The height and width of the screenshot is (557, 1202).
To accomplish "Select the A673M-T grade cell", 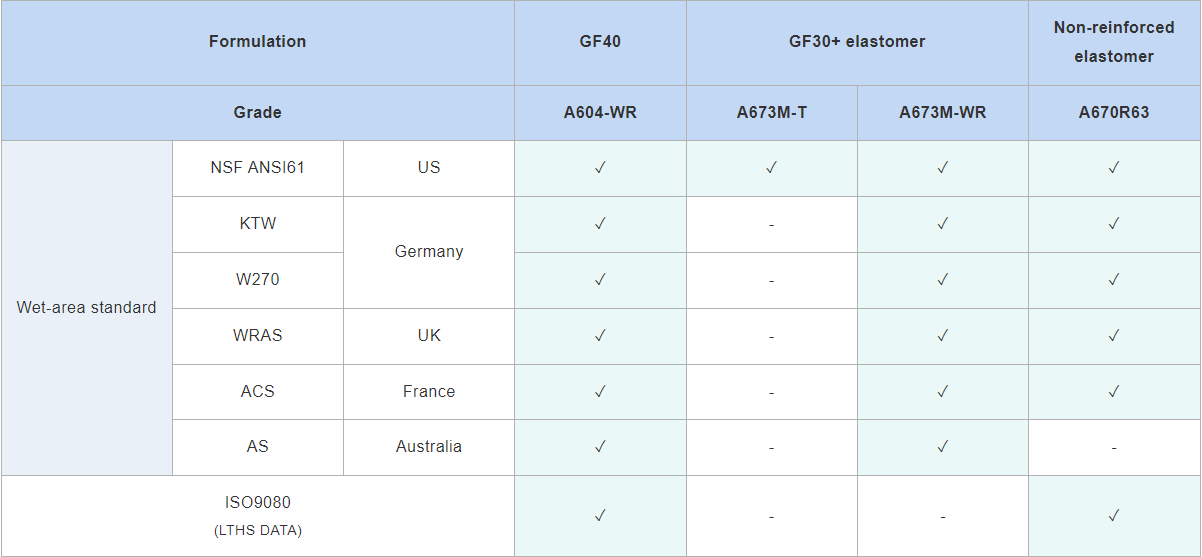I will (x=771, y=113).
